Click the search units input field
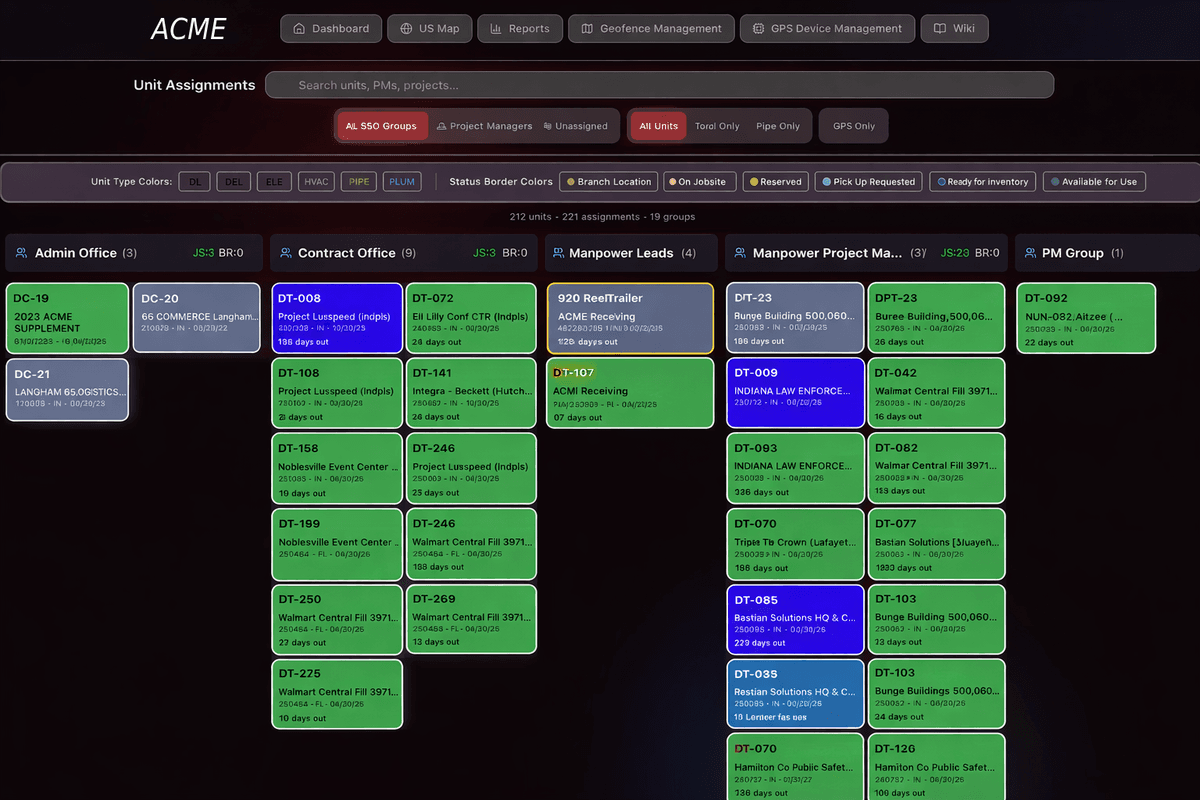Image resolution: width=1200 pixels, height=800 pixels. pyautogui.click(x=659, y=84)
